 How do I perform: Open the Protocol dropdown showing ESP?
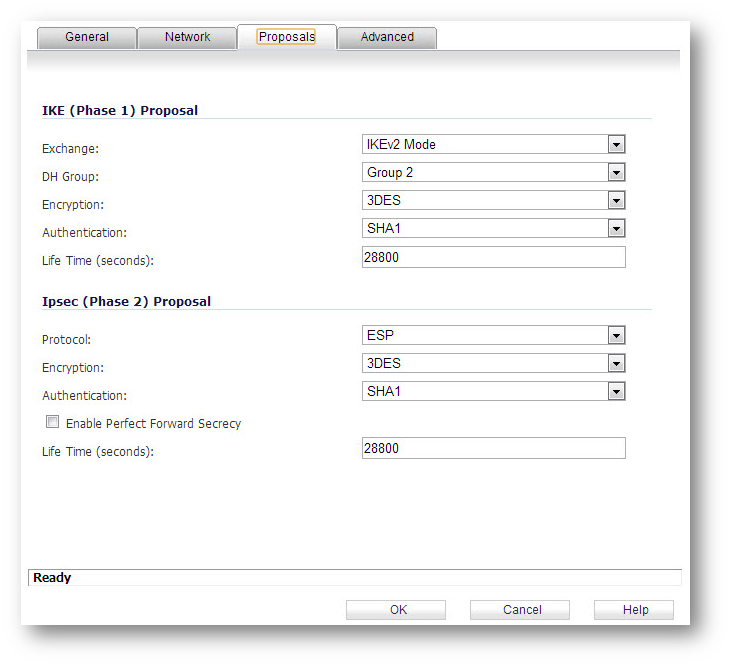493,335
